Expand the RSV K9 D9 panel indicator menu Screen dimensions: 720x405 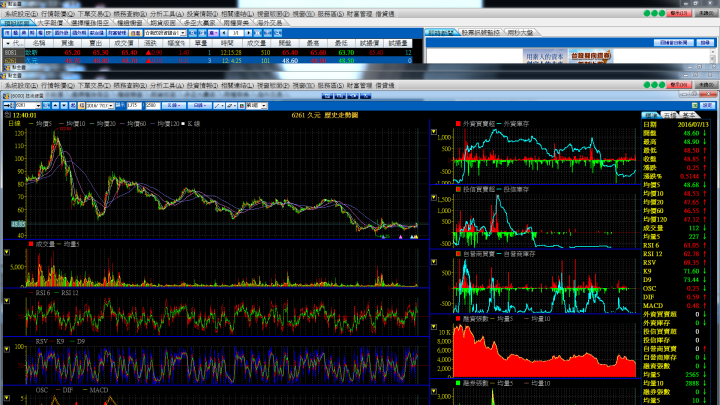7,349
